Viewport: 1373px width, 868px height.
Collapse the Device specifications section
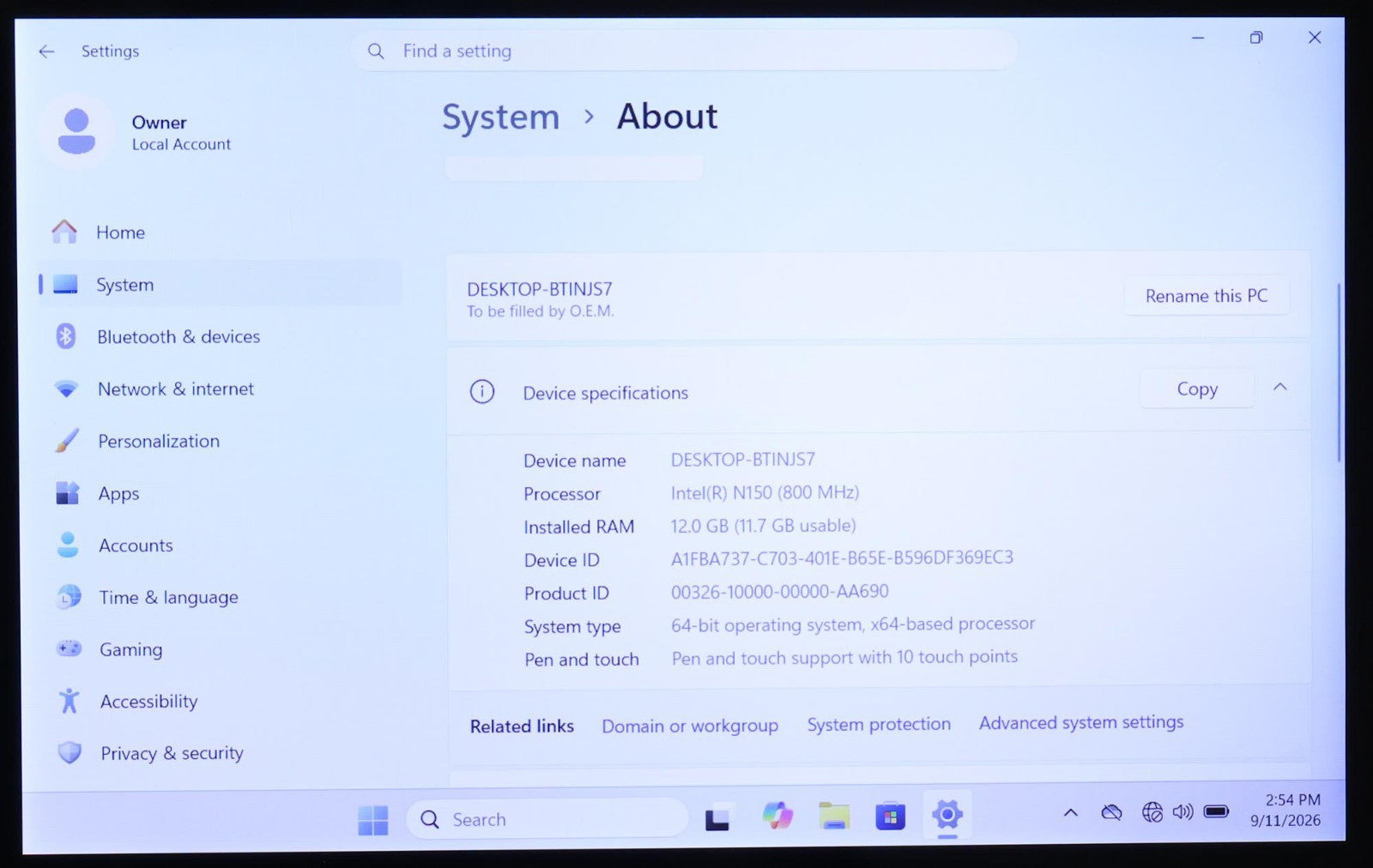[x=1279, y=388]
